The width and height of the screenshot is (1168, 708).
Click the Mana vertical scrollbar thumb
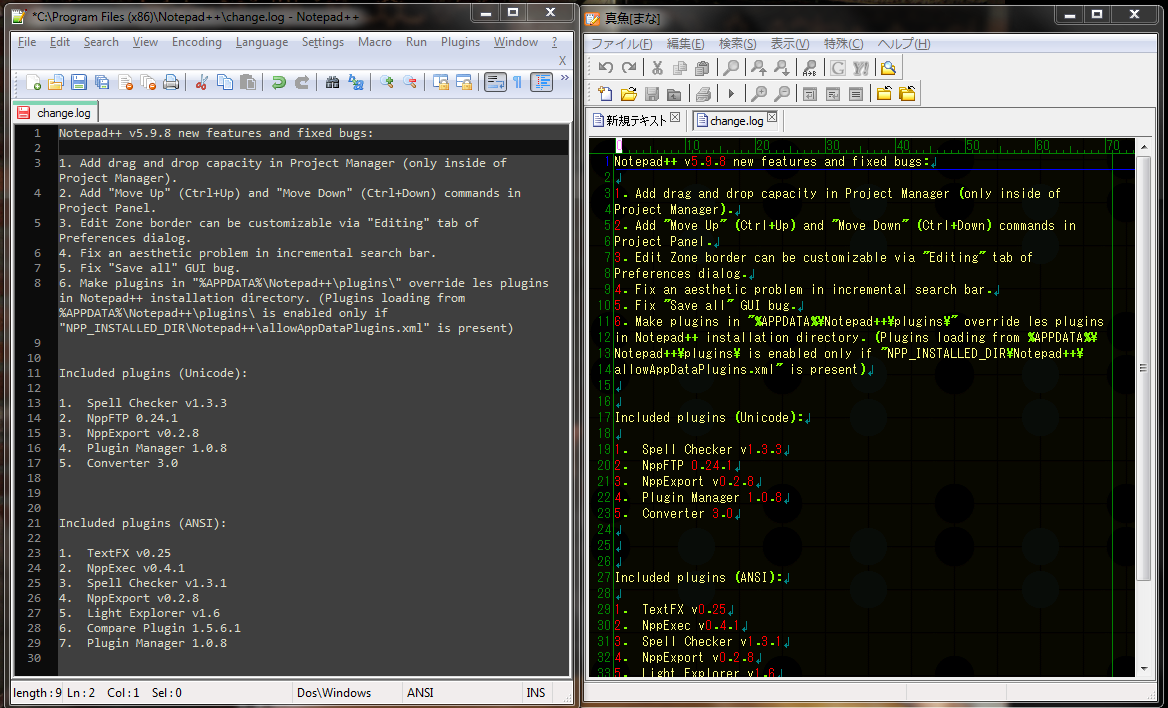(x=1145, y=367)
